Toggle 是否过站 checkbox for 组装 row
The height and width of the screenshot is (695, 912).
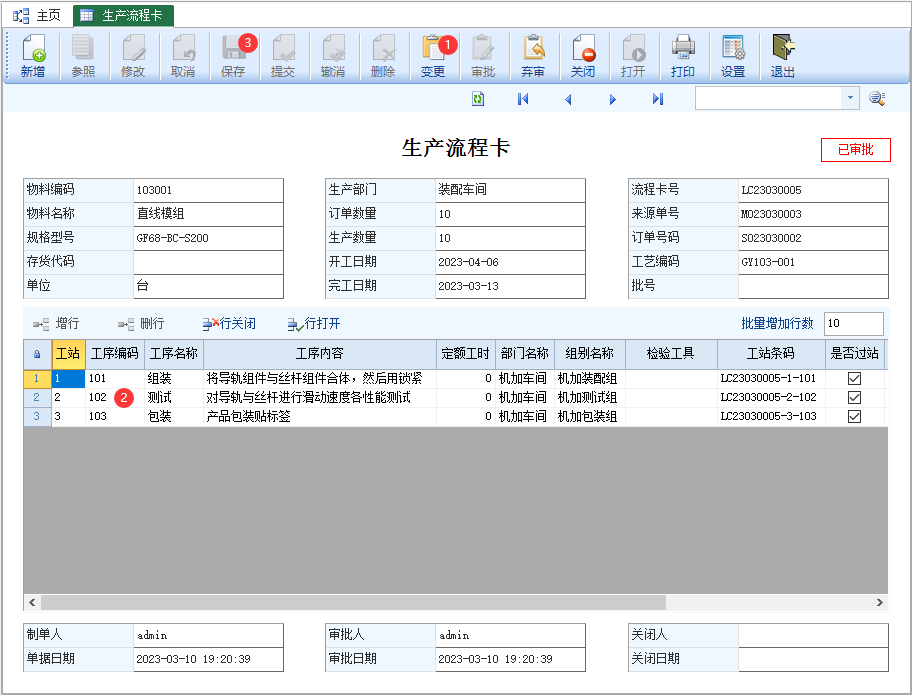coord(854,379)
